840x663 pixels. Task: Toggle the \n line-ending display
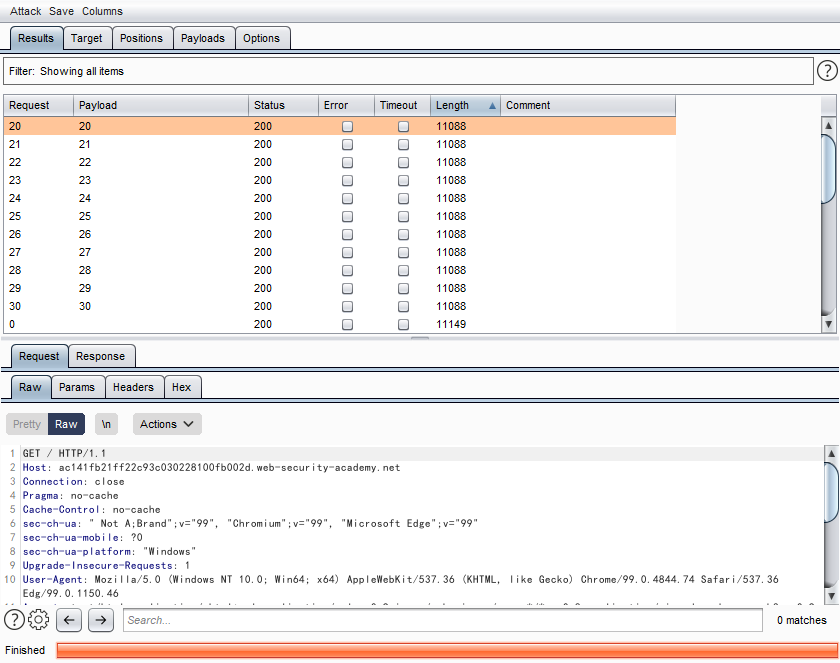(x=106, y=424)
